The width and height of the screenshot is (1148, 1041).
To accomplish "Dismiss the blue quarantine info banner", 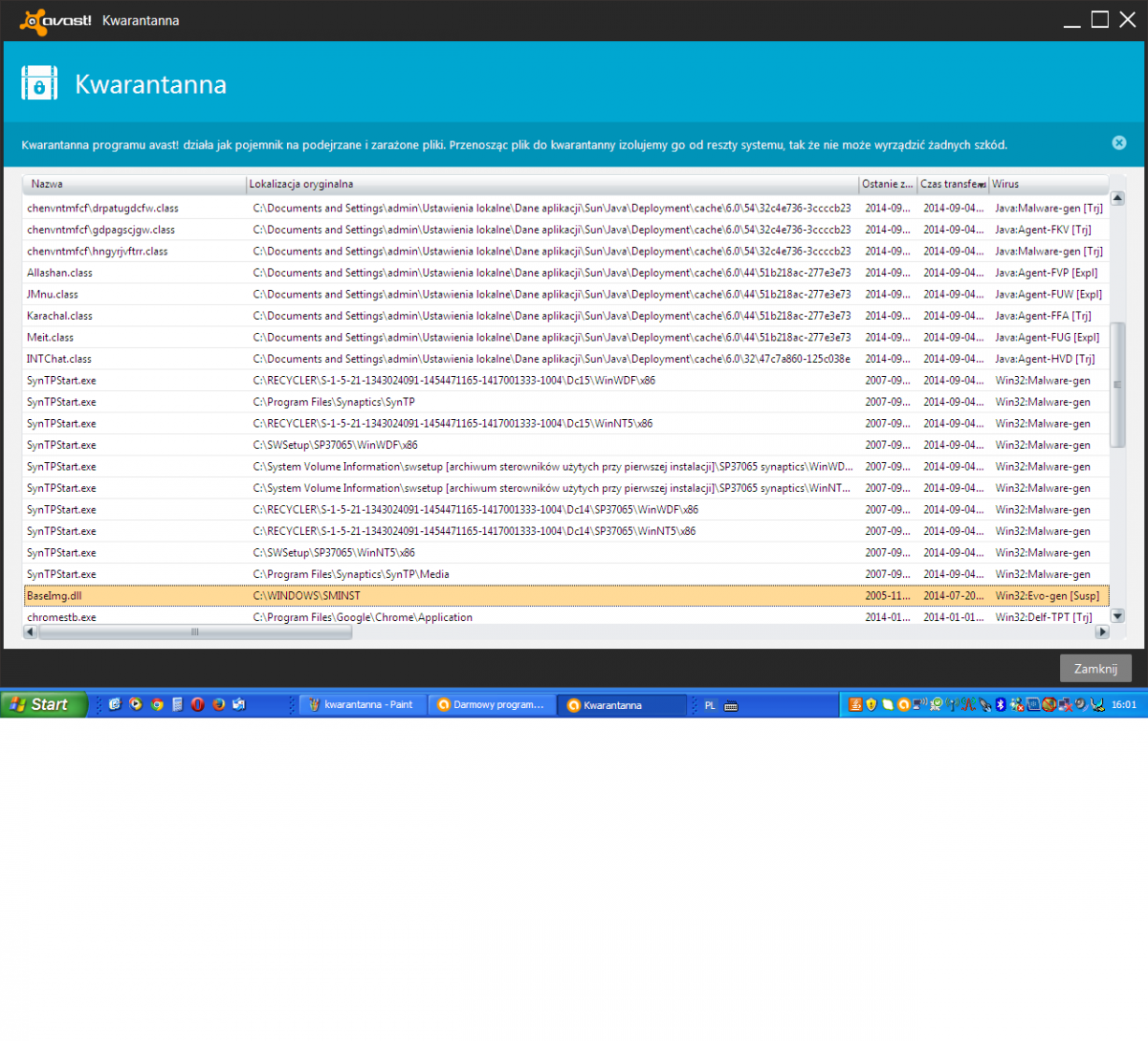I will tap(1119, 143).
